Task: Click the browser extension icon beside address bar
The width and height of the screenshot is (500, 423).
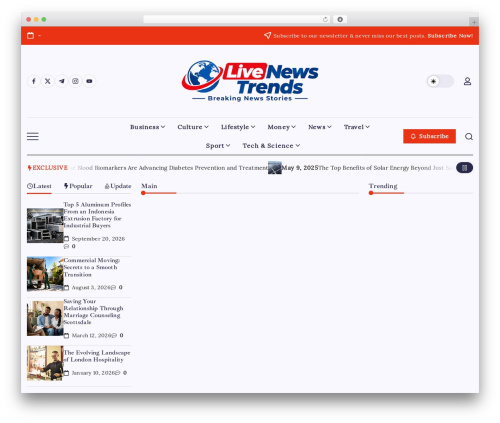Action: coord(340,20)
